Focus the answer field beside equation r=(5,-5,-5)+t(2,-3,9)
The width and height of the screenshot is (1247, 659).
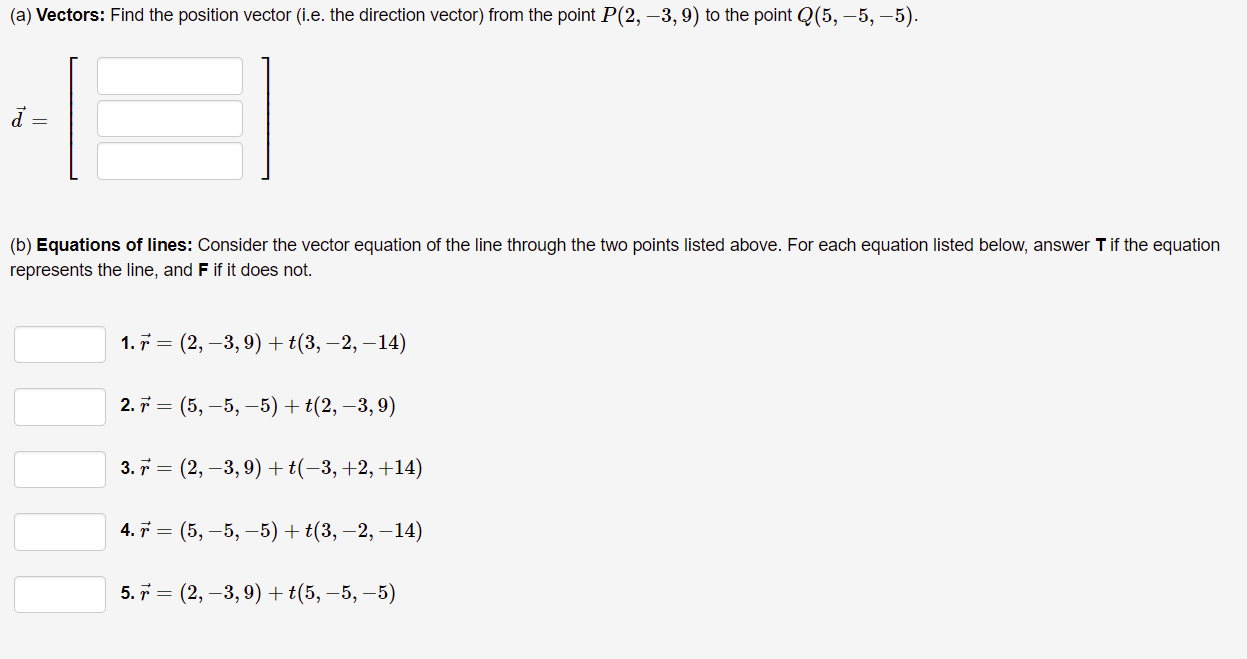pos(59,406)
